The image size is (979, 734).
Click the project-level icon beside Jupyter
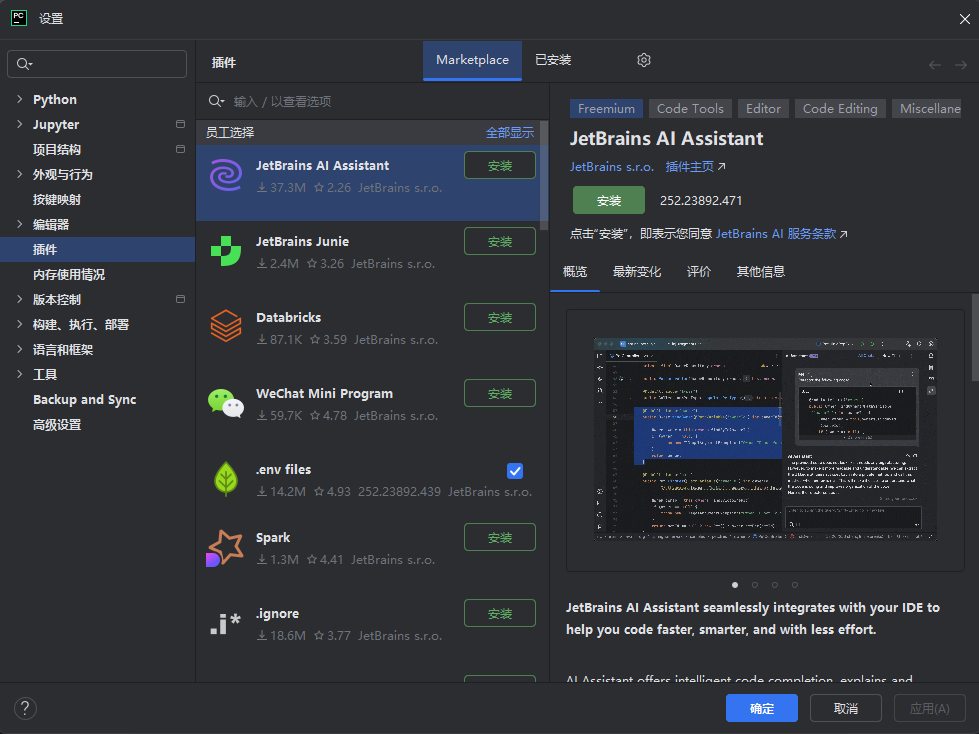180,124
